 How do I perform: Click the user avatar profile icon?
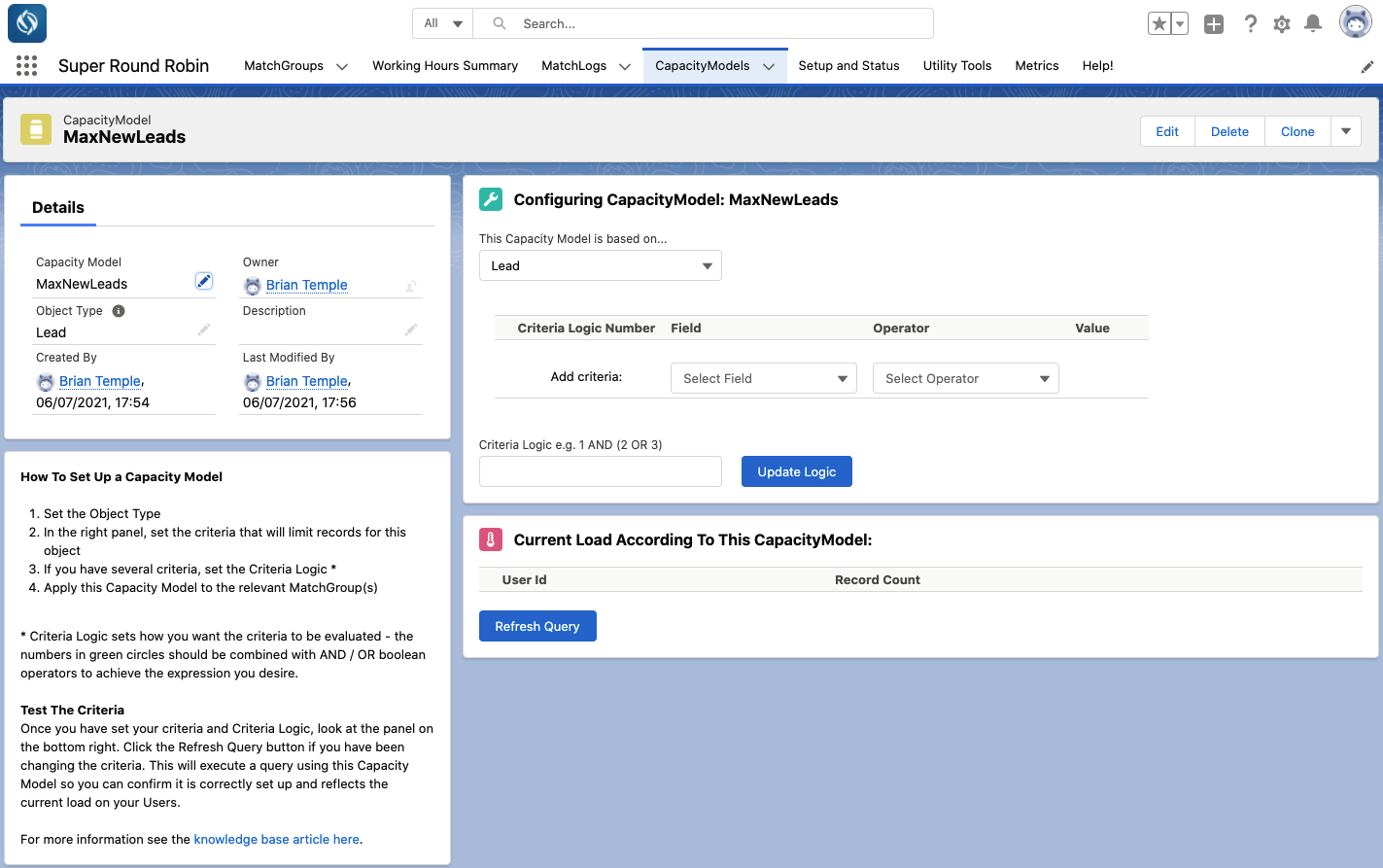coord(1355,21)
